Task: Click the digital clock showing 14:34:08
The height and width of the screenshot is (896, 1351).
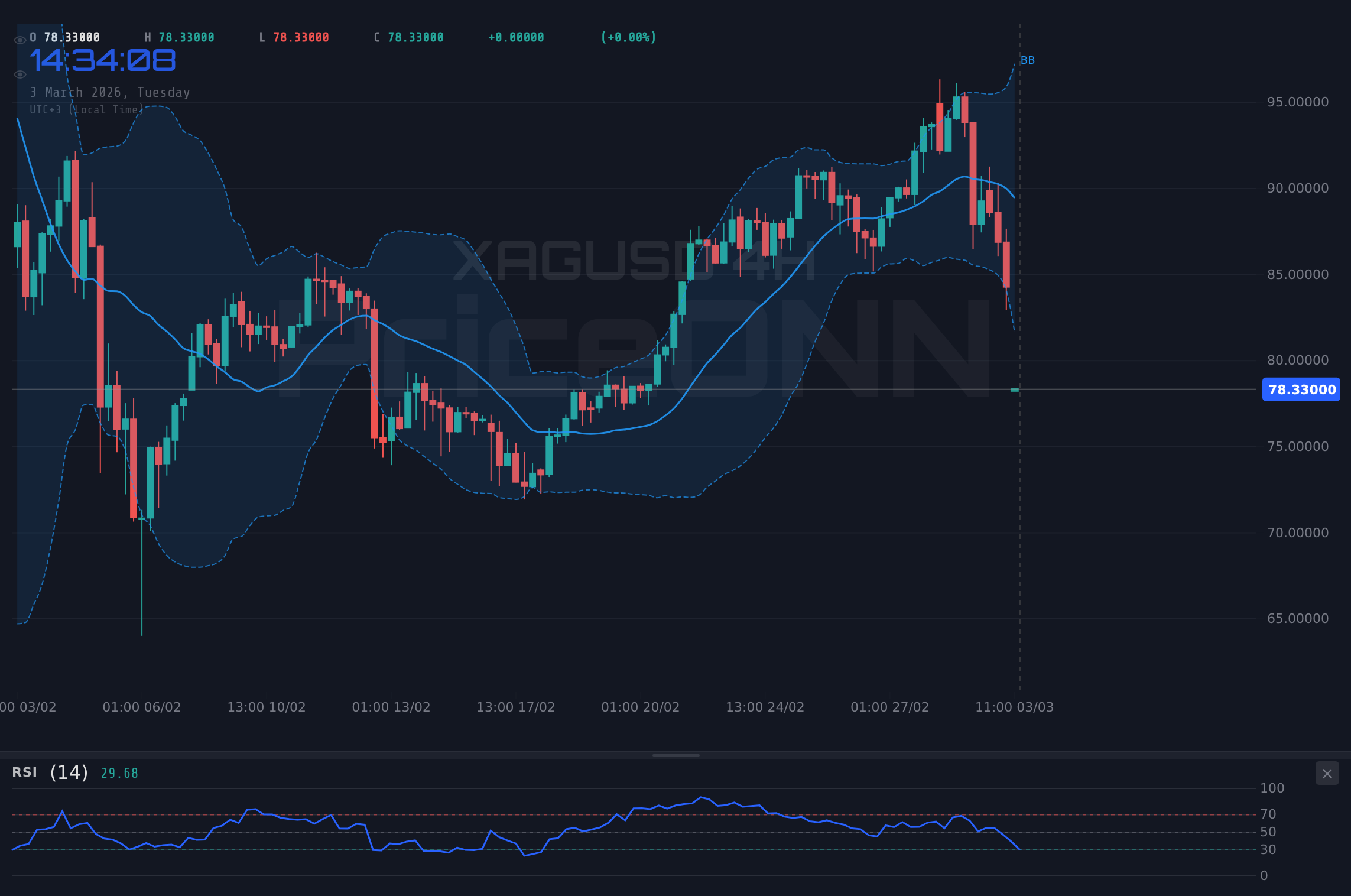Action: point(103,60)
